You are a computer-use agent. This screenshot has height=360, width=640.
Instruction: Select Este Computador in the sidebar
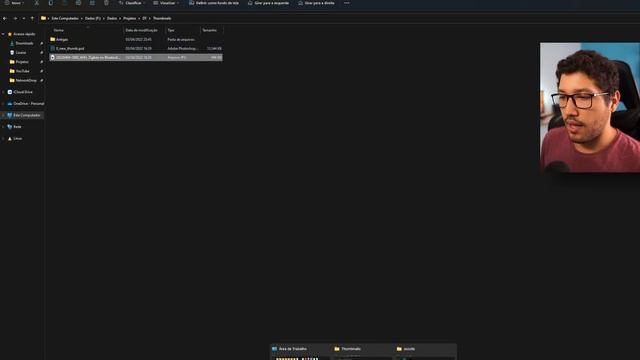(27, 116)
